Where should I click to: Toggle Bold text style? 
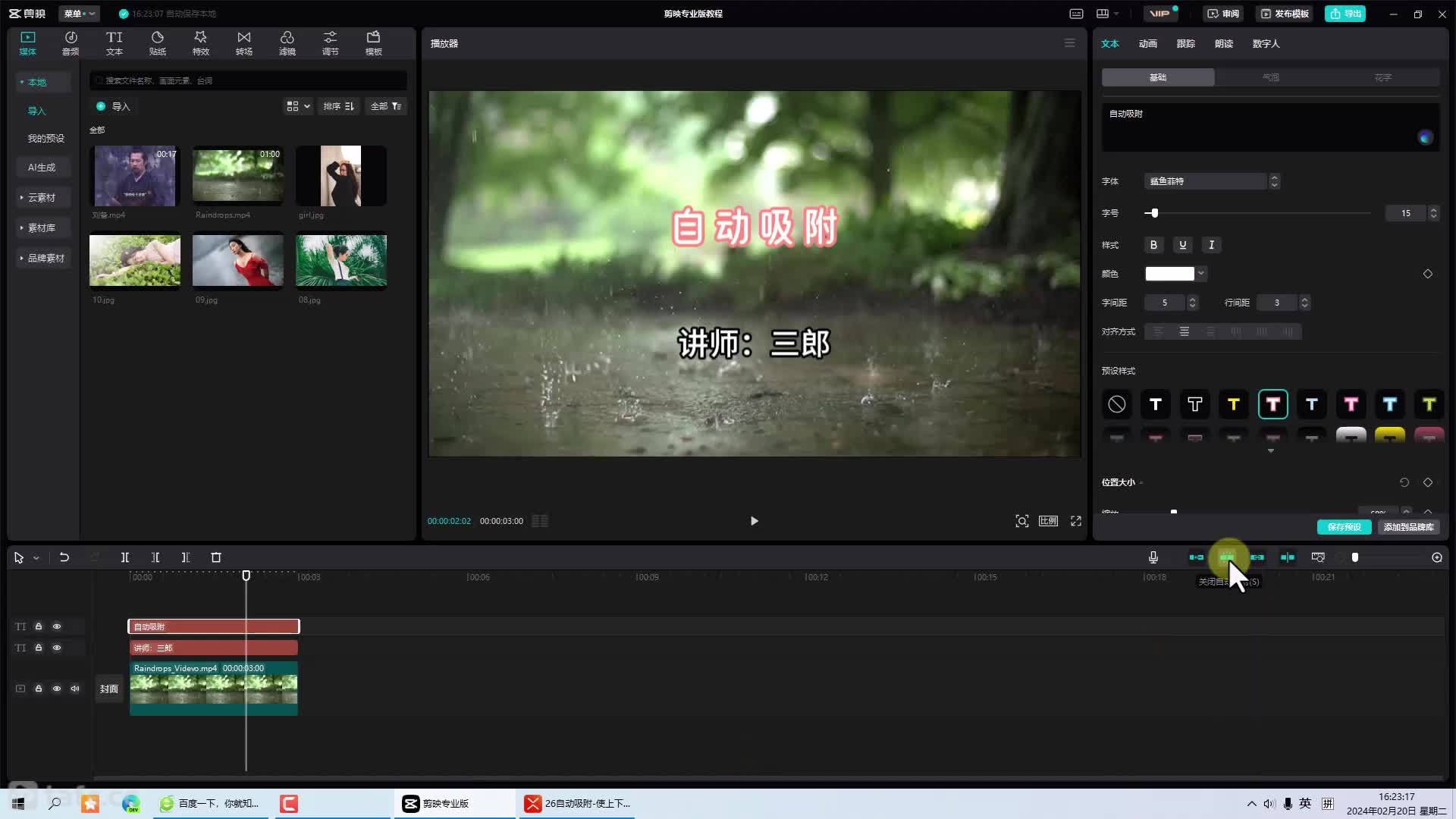[1153, 245]
